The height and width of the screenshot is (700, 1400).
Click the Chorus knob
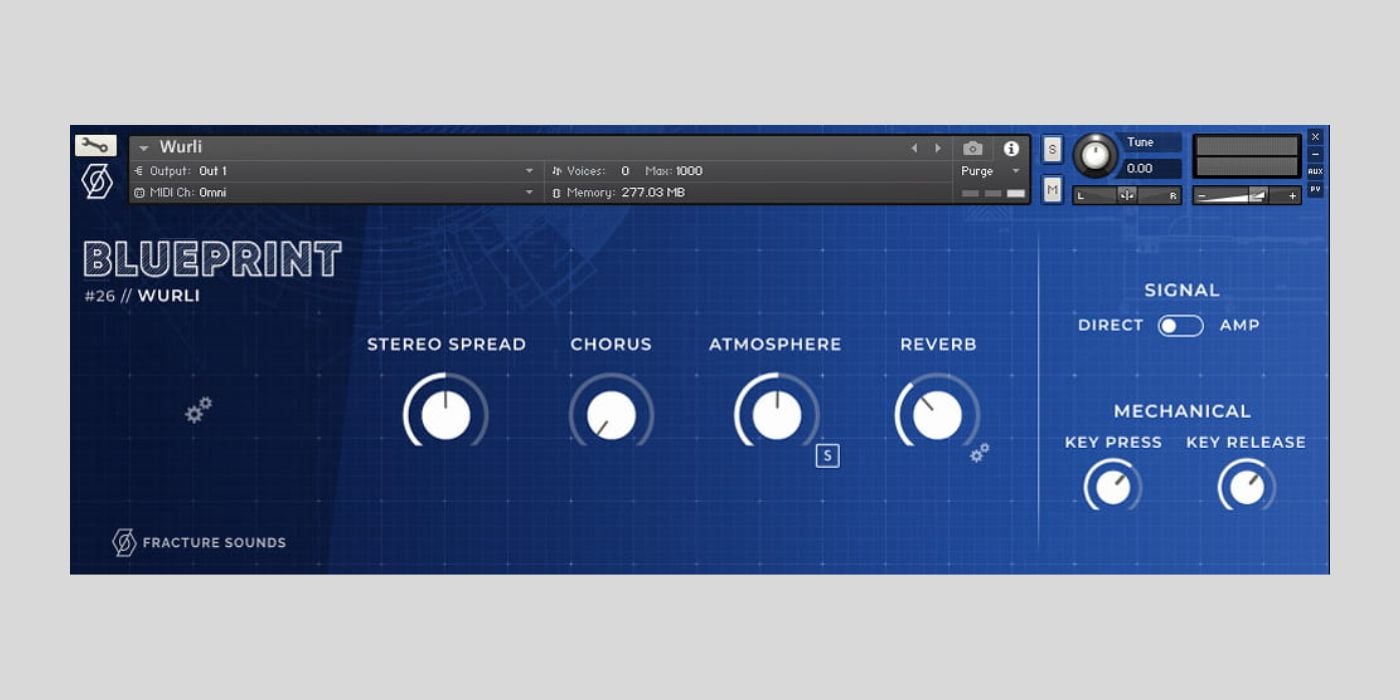[611, 415]
